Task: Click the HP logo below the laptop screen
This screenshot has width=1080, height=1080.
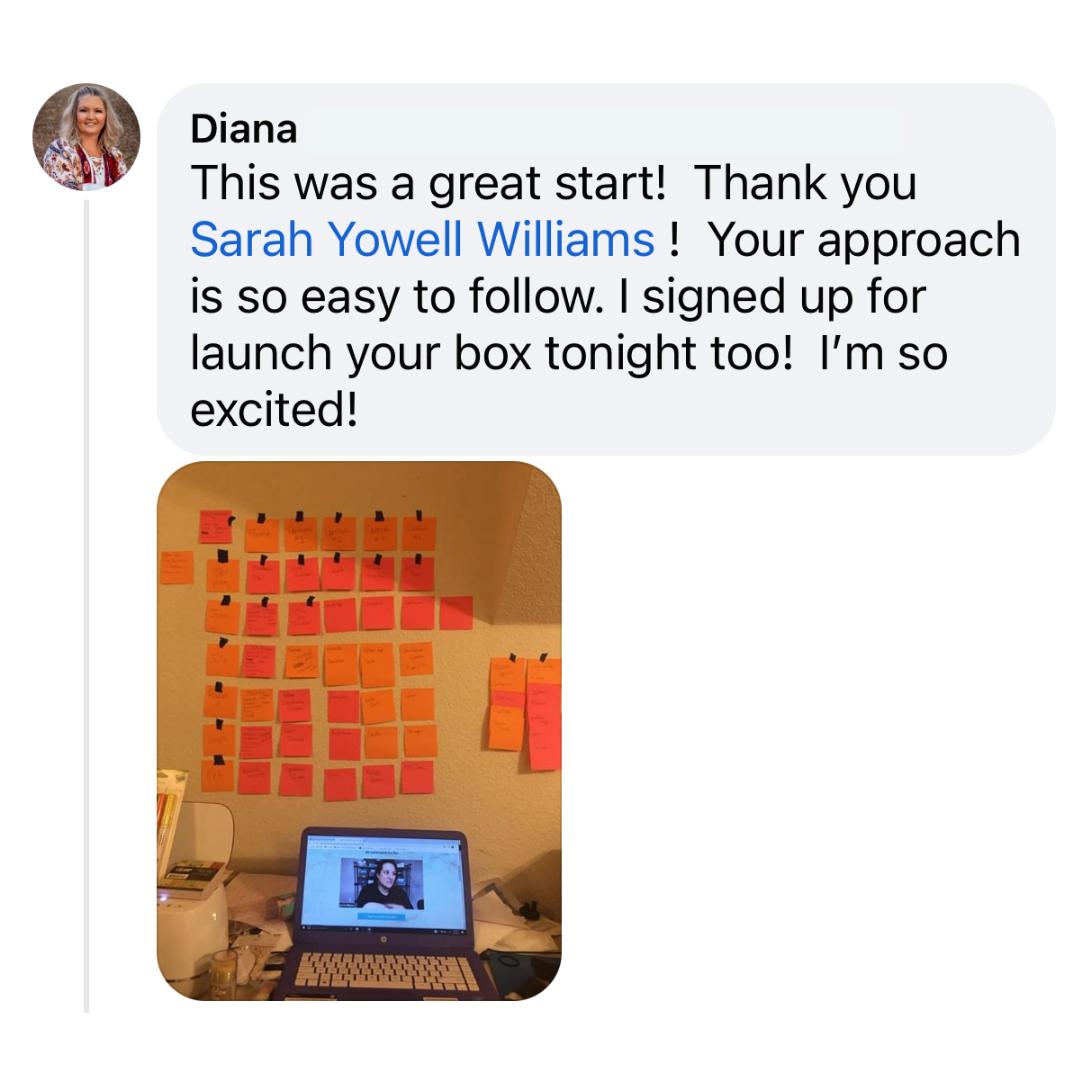Action: click(x=383, y=939)
